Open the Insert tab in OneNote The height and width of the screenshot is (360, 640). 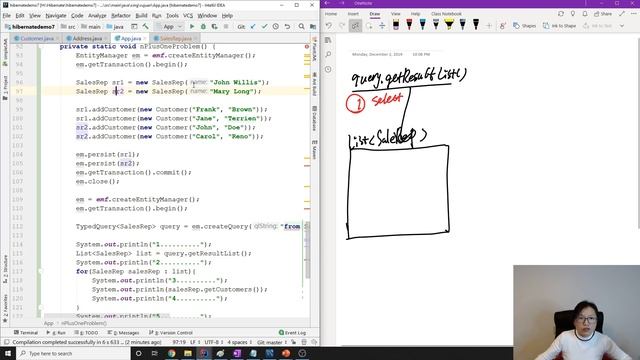coord(353,14)
